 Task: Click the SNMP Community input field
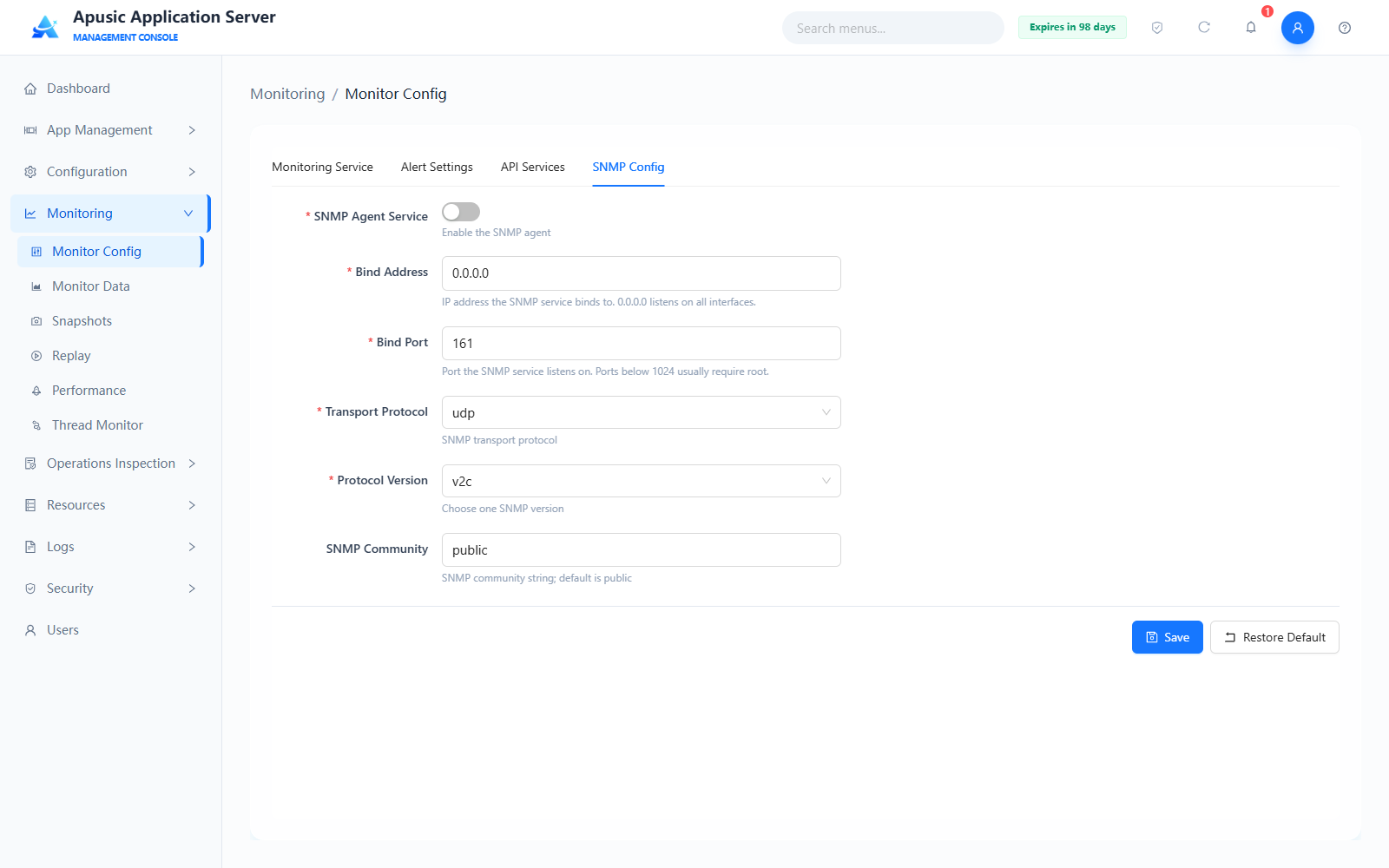click(x=642, y=549)
